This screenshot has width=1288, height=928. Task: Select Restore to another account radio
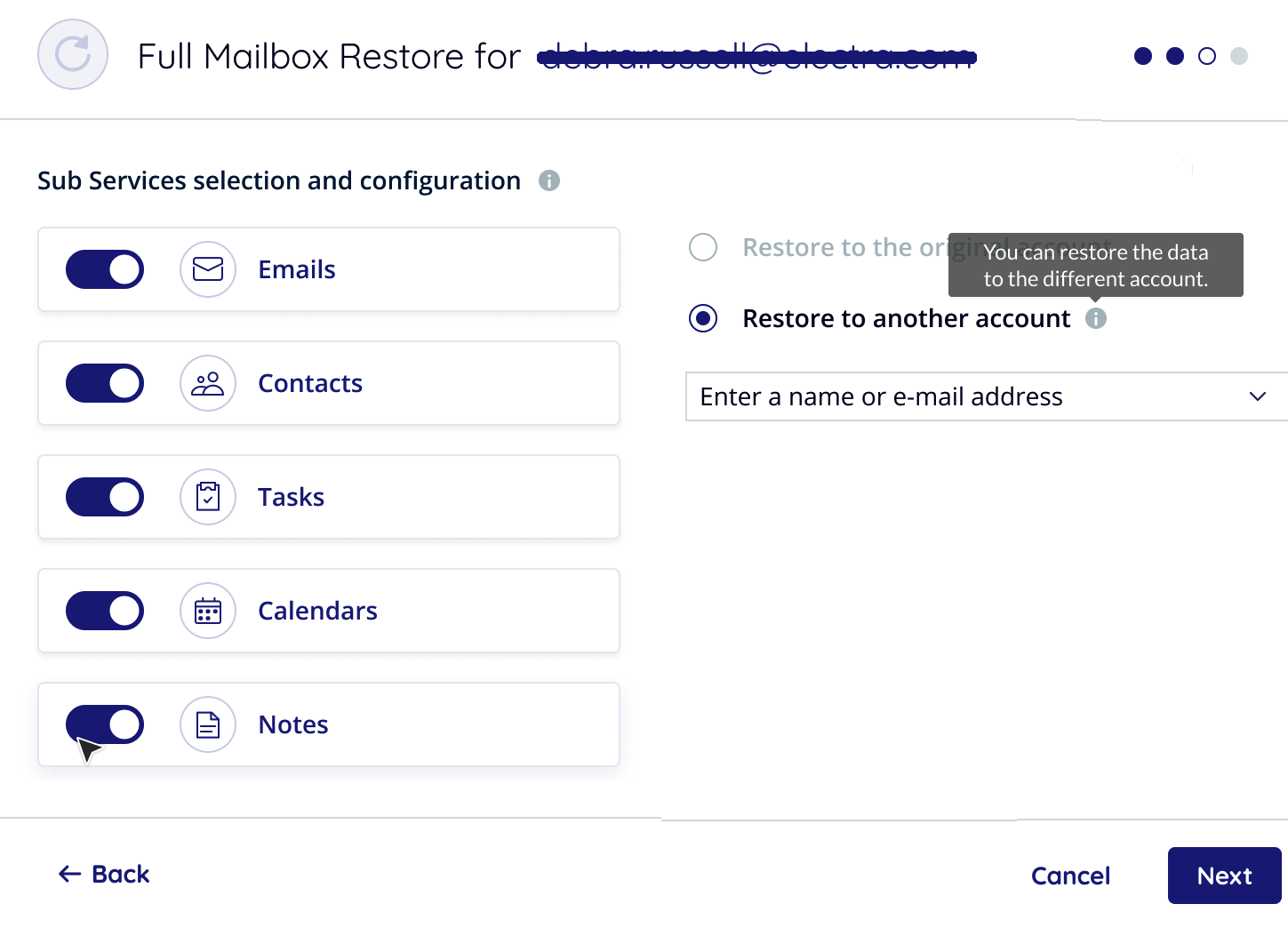click(703, 318)
